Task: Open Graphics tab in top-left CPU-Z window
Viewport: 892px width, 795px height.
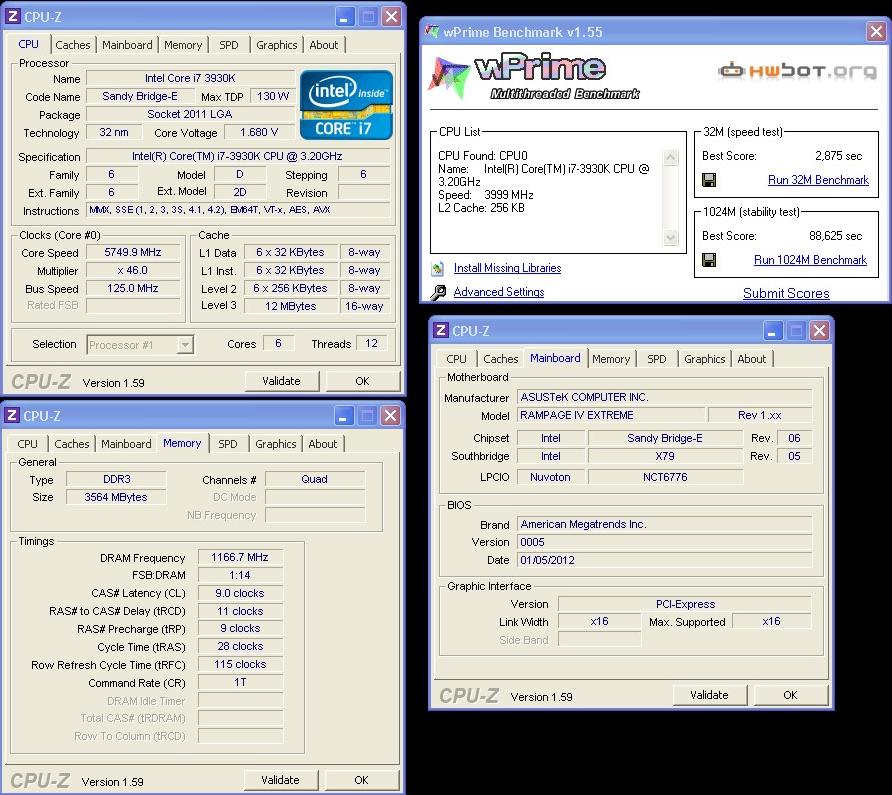Action: point(276,45)
